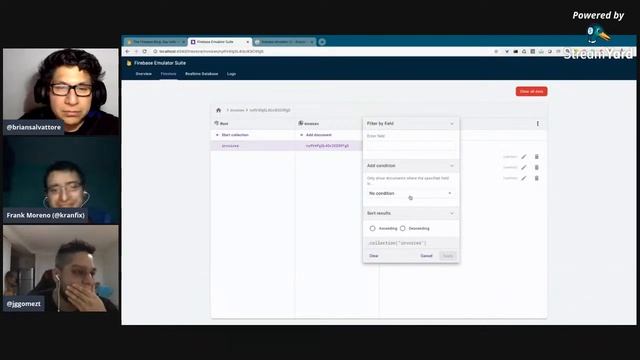Open a new browser tab with plus
This screenshot has height=360, width=640.
pyautogui.click(x=322, y=42)
